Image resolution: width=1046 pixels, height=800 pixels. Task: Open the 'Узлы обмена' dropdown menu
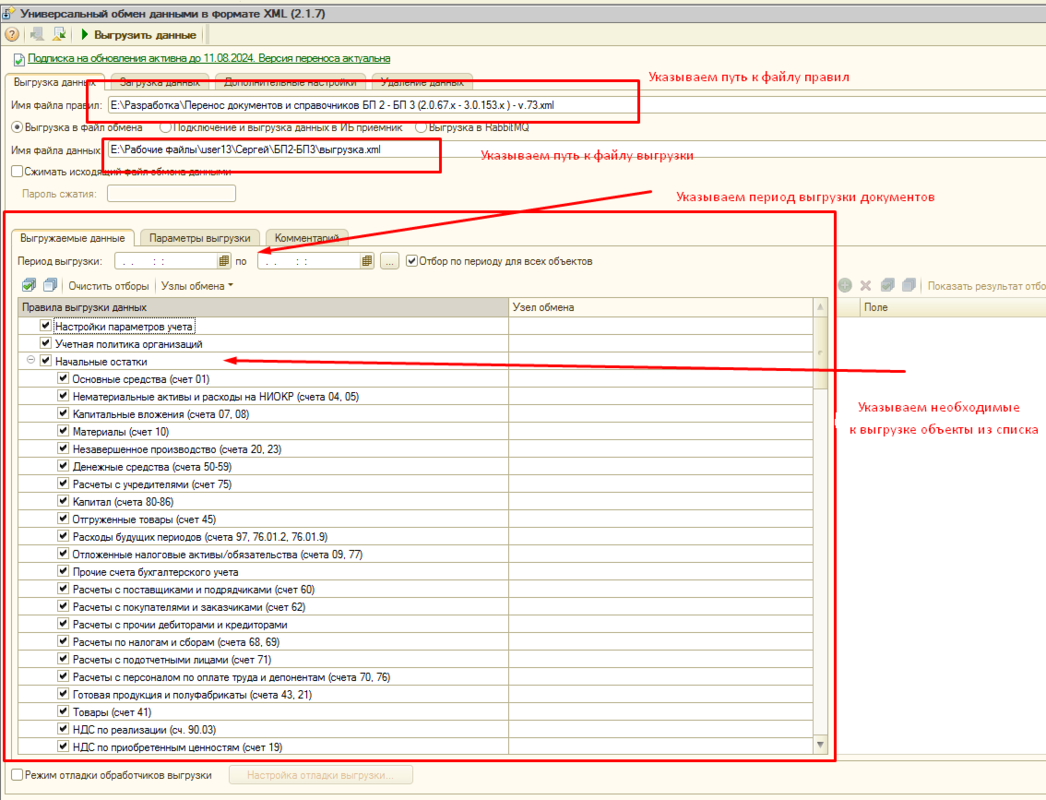click(197, 286)
